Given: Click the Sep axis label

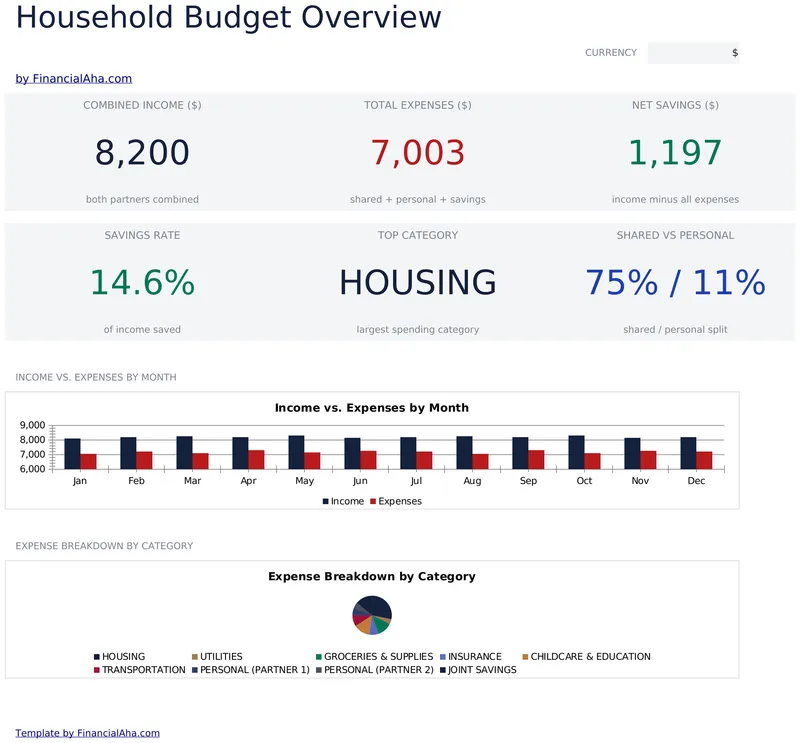Looking at the screenshot, I should pos(528,481).
